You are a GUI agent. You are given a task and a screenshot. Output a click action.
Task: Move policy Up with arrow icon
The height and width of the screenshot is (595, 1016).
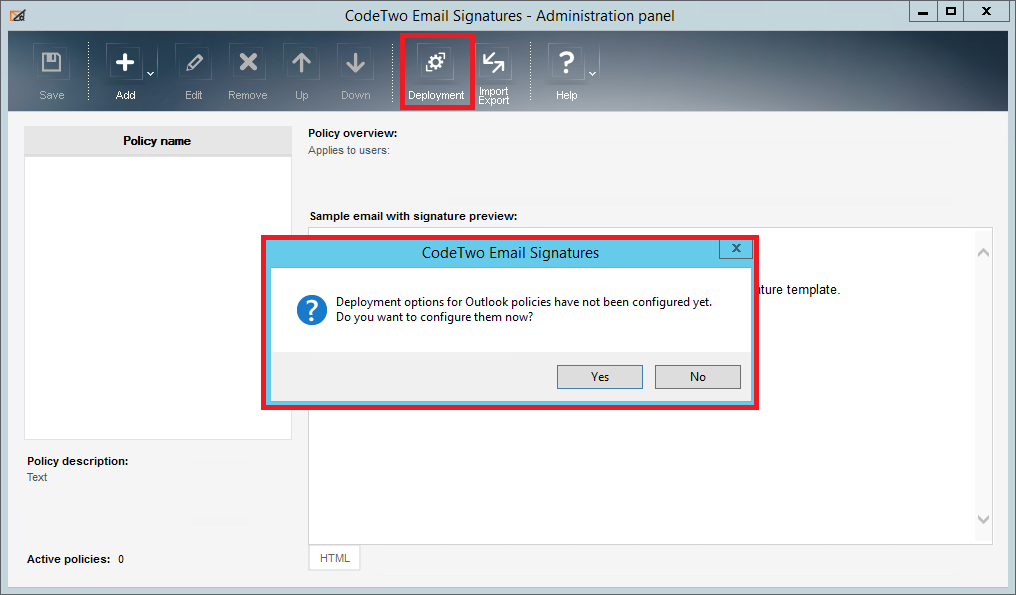pyautogui.click(x=301, y=63)
